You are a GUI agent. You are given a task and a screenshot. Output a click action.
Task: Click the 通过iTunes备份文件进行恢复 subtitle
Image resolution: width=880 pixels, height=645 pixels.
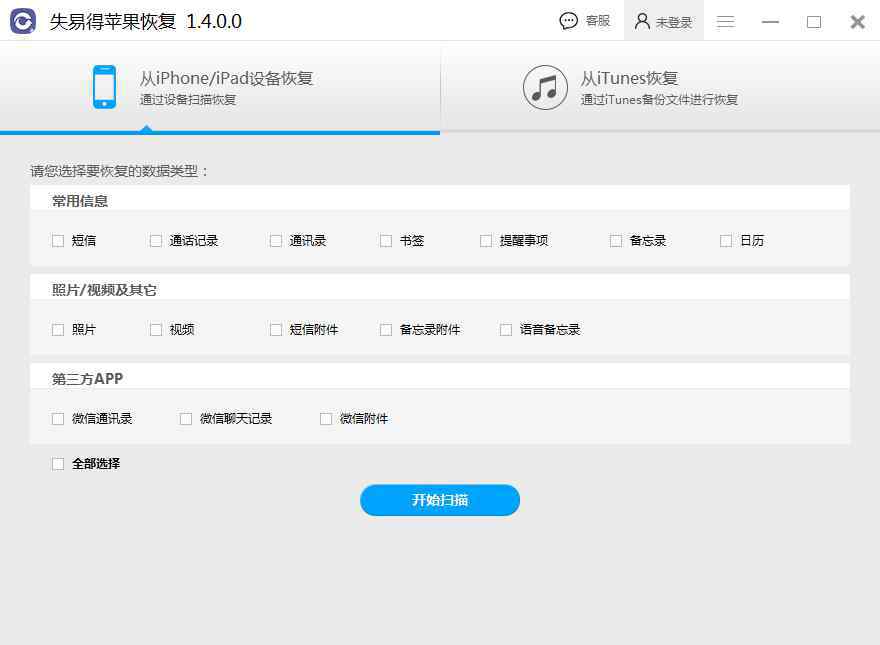[659, 100]
